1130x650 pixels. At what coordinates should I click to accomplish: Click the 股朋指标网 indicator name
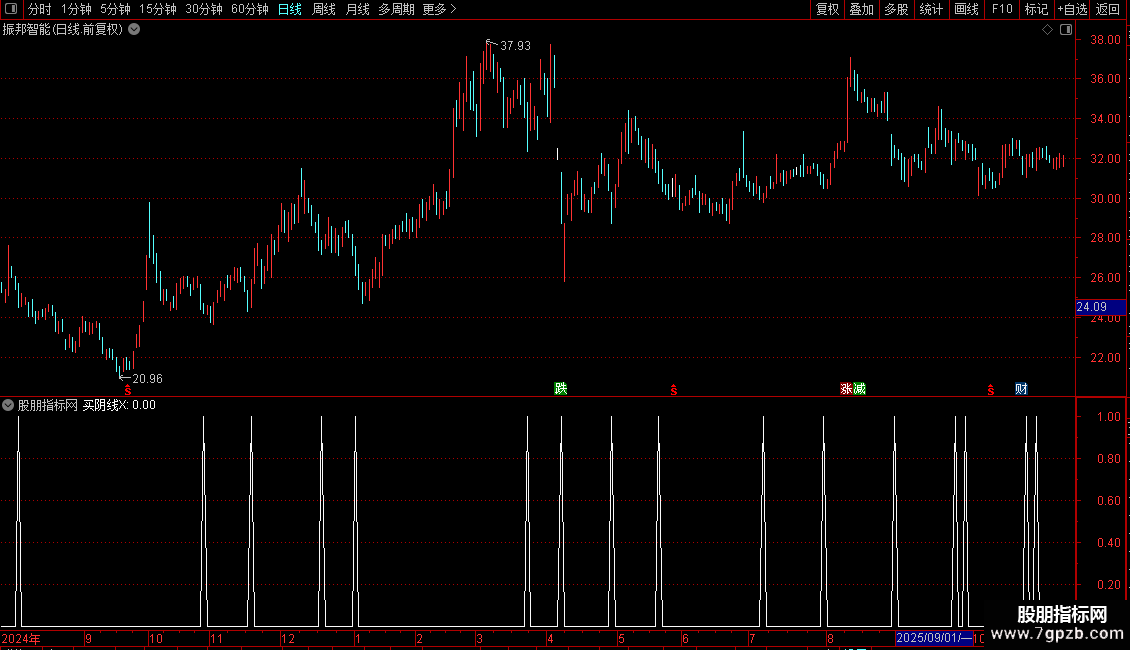(48, 405)
